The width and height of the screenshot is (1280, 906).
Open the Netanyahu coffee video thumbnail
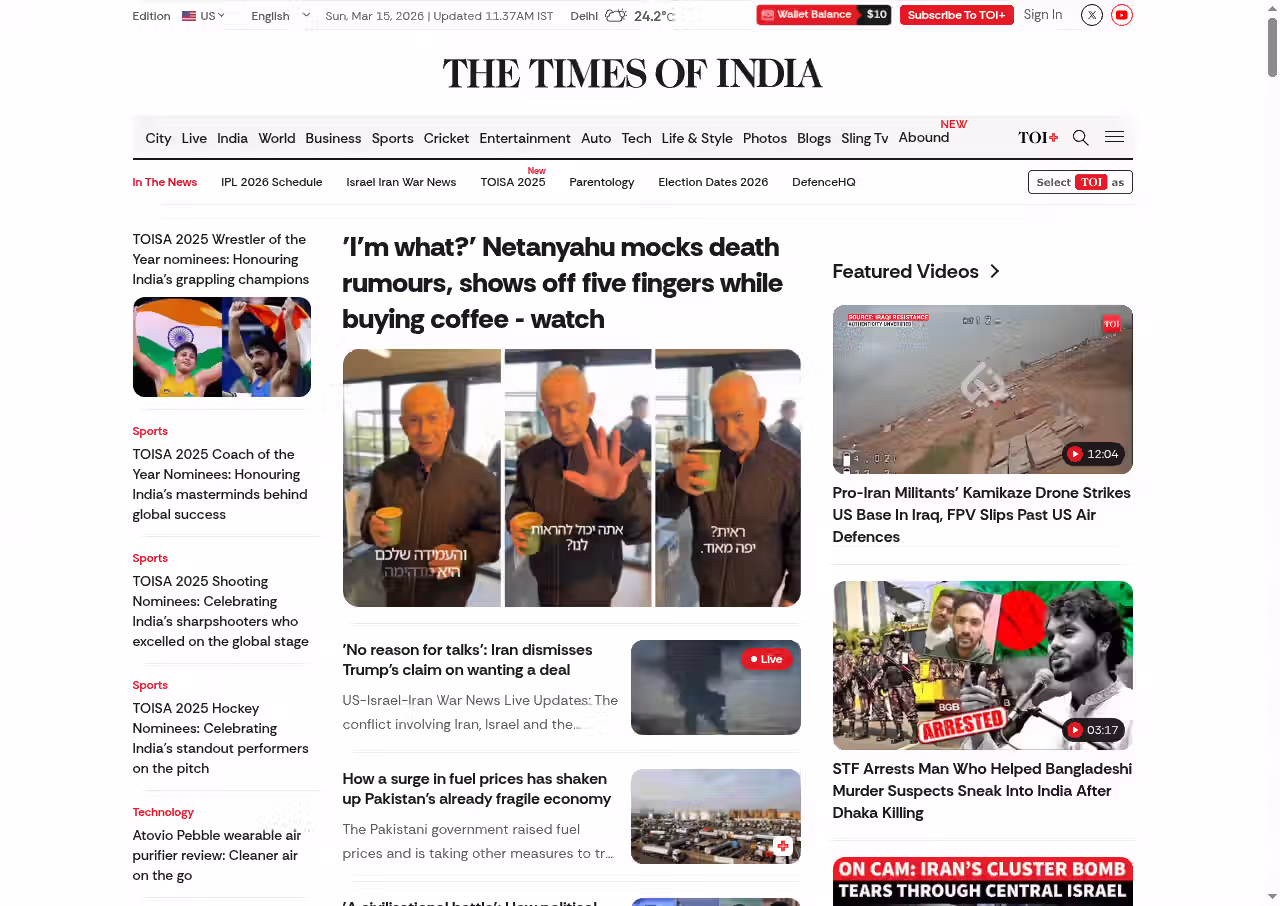571,478
